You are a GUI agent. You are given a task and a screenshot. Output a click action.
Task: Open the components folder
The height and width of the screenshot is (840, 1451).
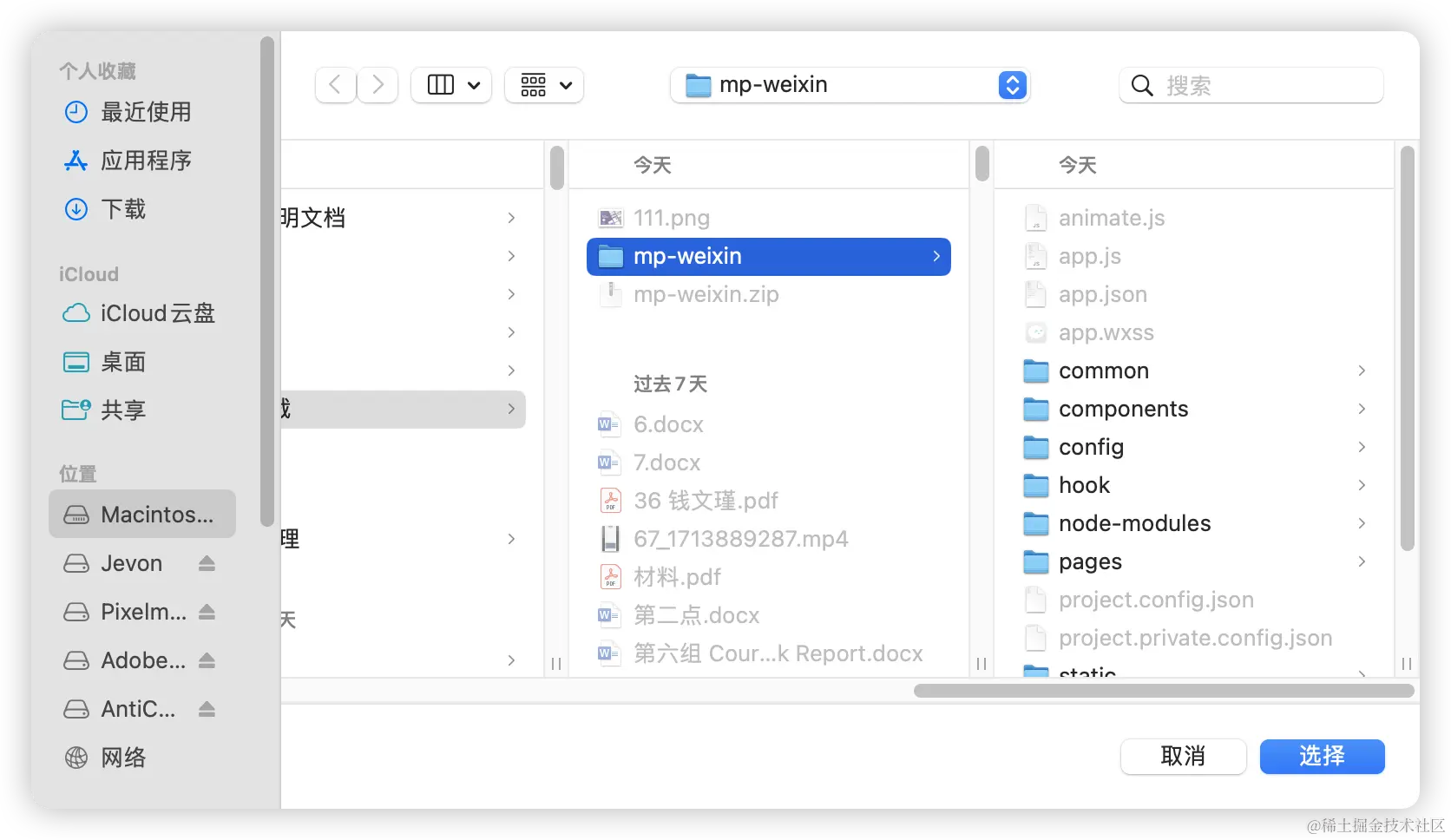click(x=1194, y=409)
